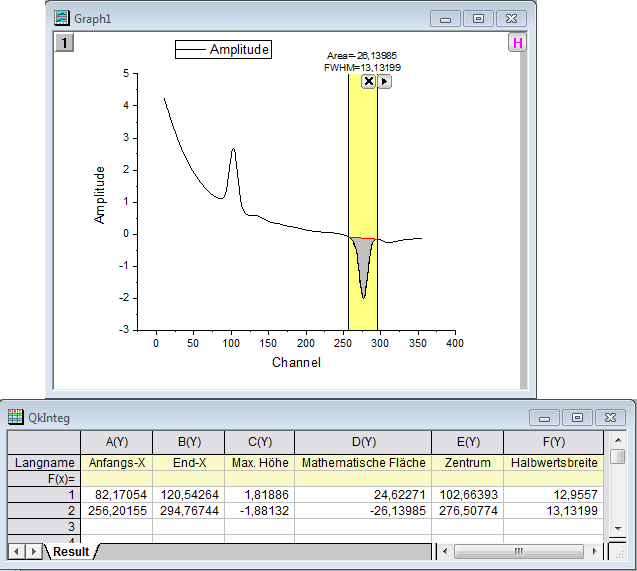Image resolution: width=637 pixels, height=571 pixels.
Task: Click the horizontal scrollbar right arrow
Action: pyautogui.click(x=594, y=552)
